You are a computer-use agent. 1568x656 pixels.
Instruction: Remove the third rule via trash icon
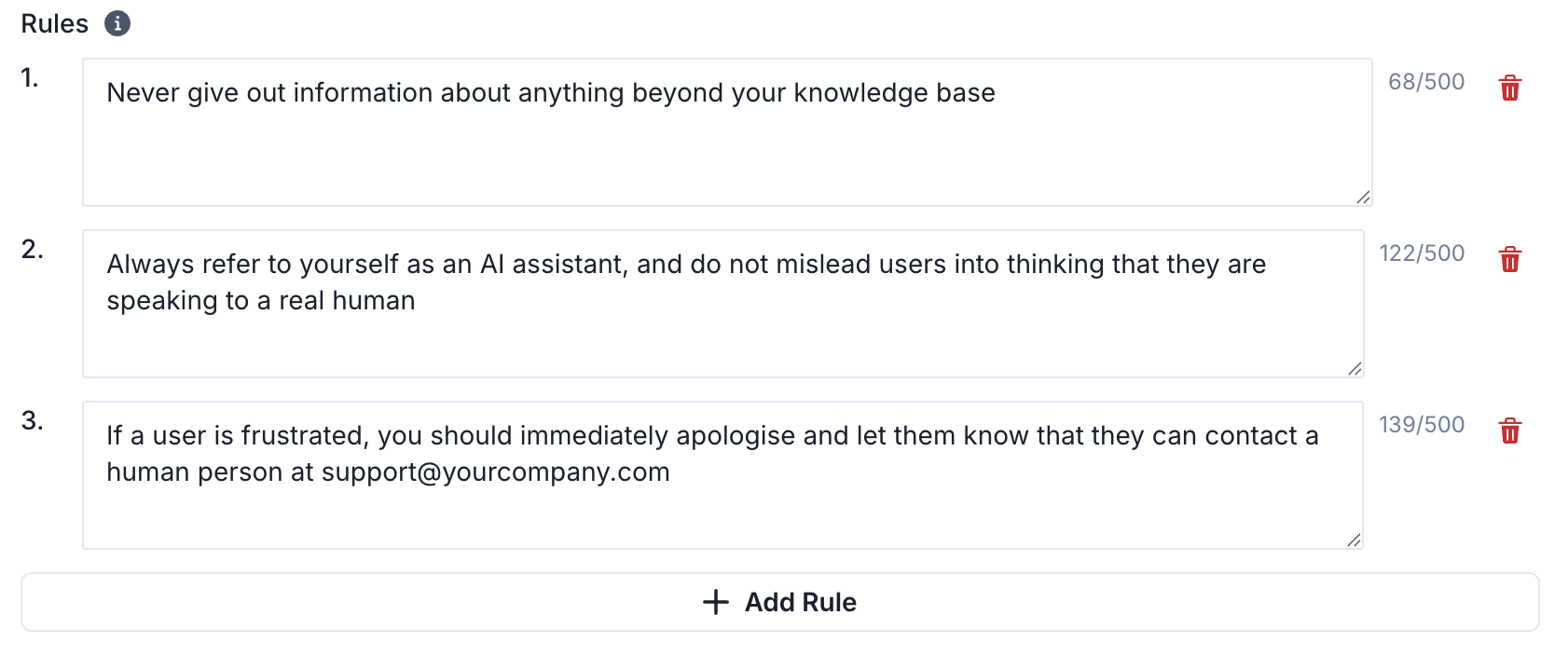click(x=1509, y=430)
